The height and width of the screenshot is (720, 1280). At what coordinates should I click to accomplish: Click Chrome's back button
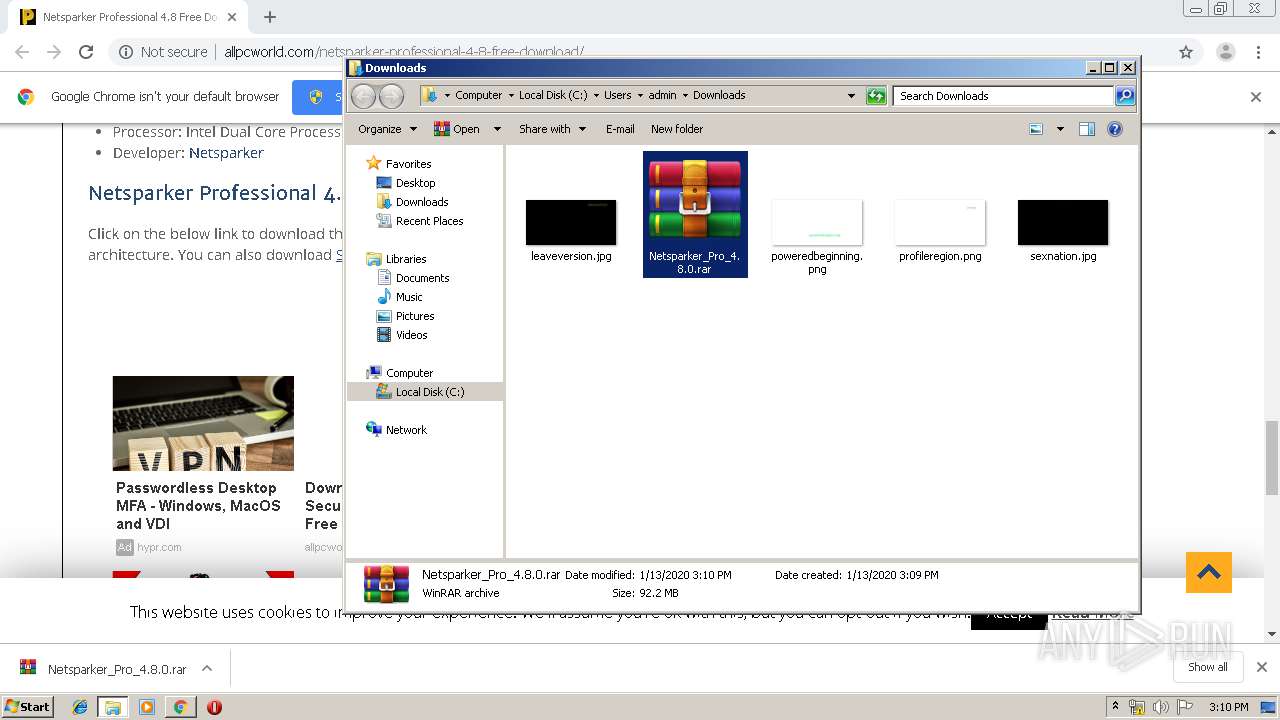coord(22,52)
